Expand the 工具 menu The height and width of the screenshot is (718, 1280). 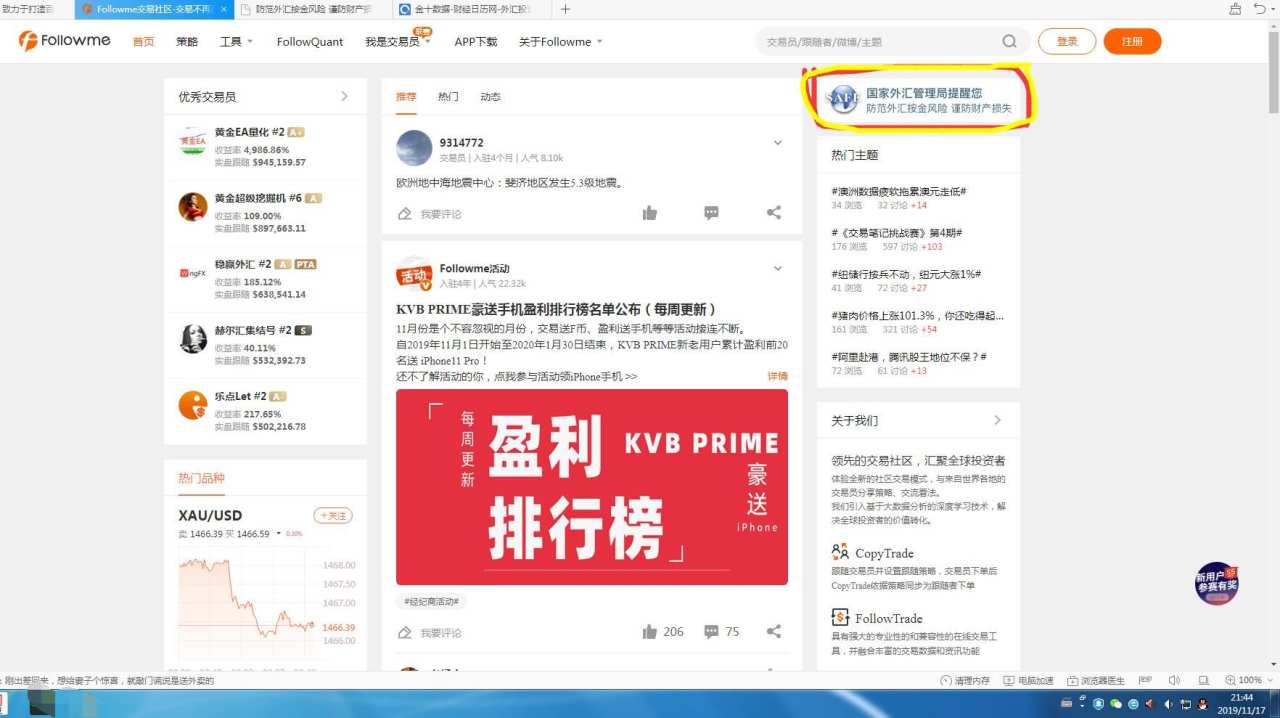pyautogui.click(x=236, y=42)
